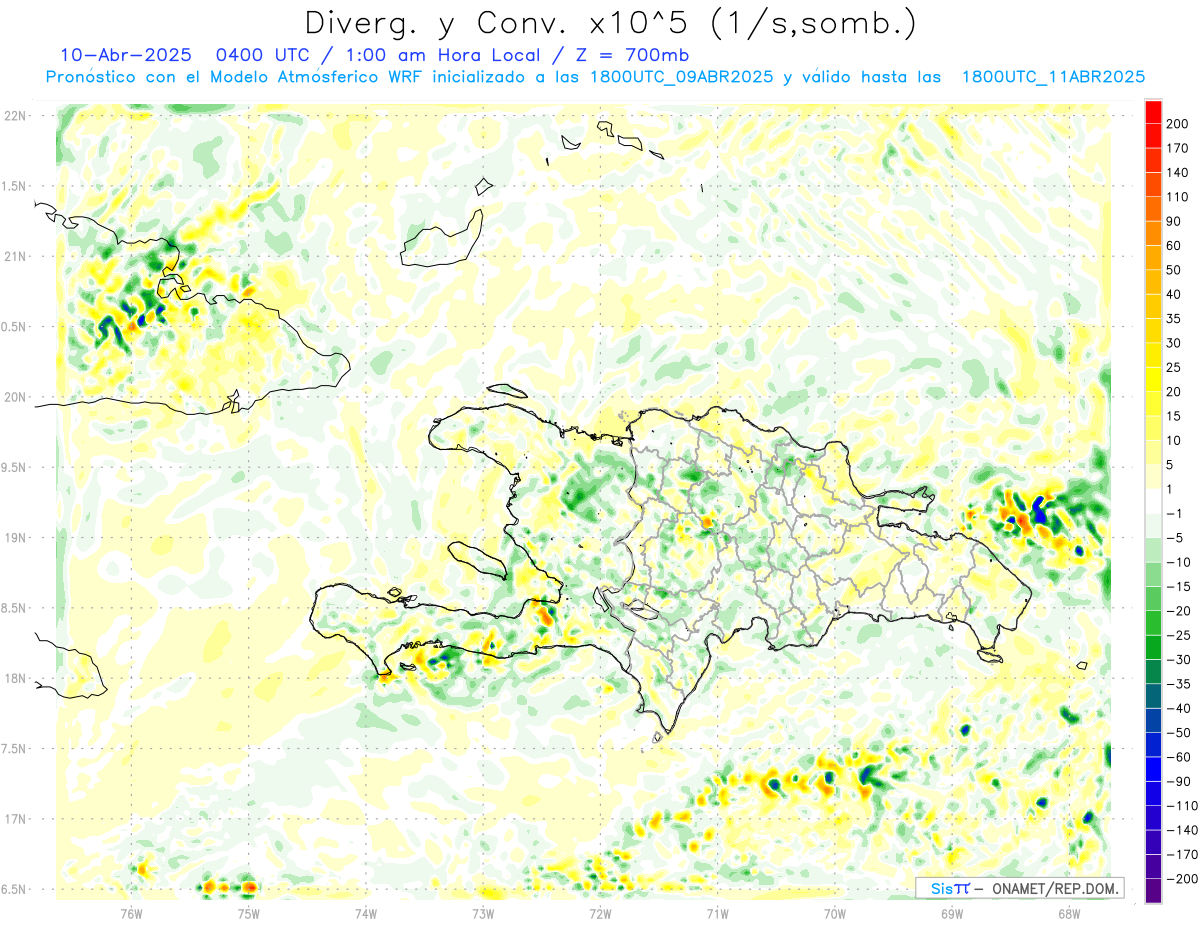Select the "10-Abr-2025" date text
The height and width of the screenshot is (927, 1200).
click(125, 55)
